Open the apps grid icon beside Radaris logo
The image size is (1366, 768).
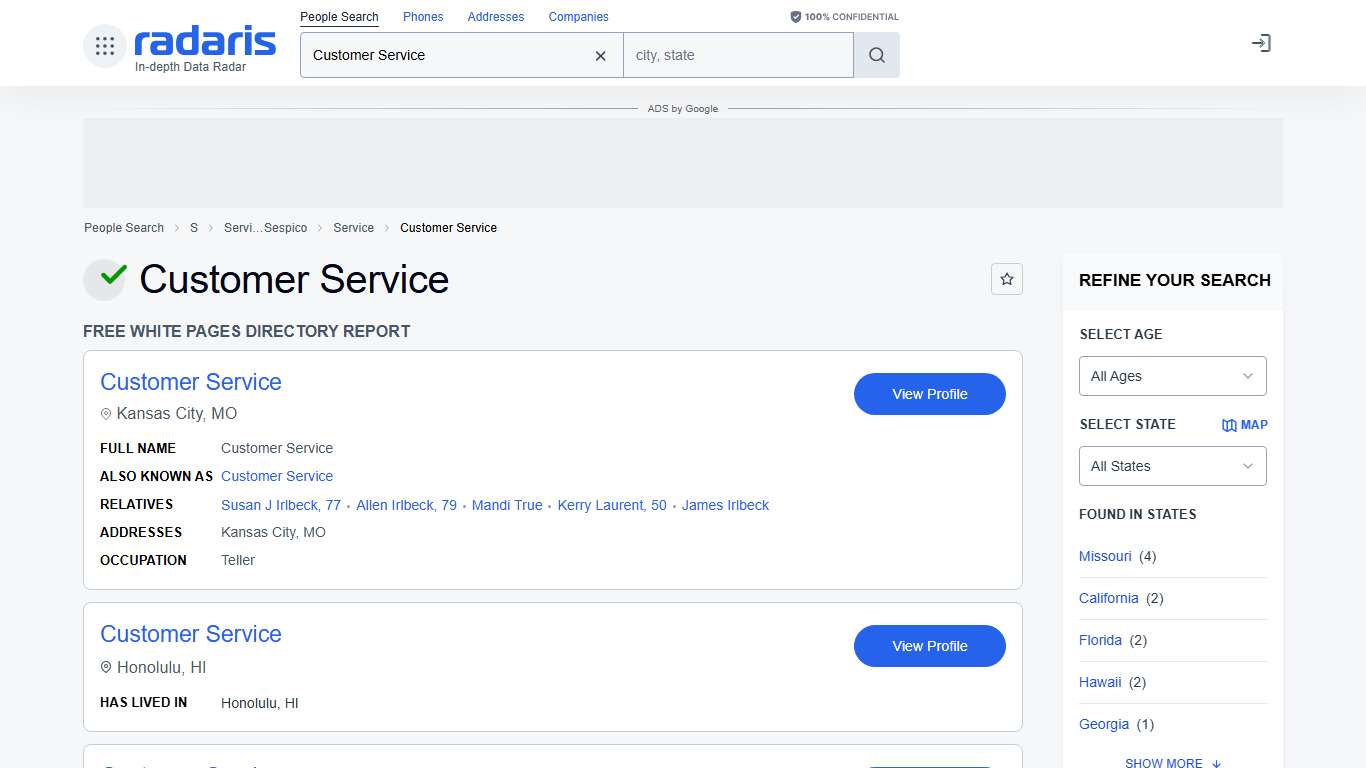point(104,44)
